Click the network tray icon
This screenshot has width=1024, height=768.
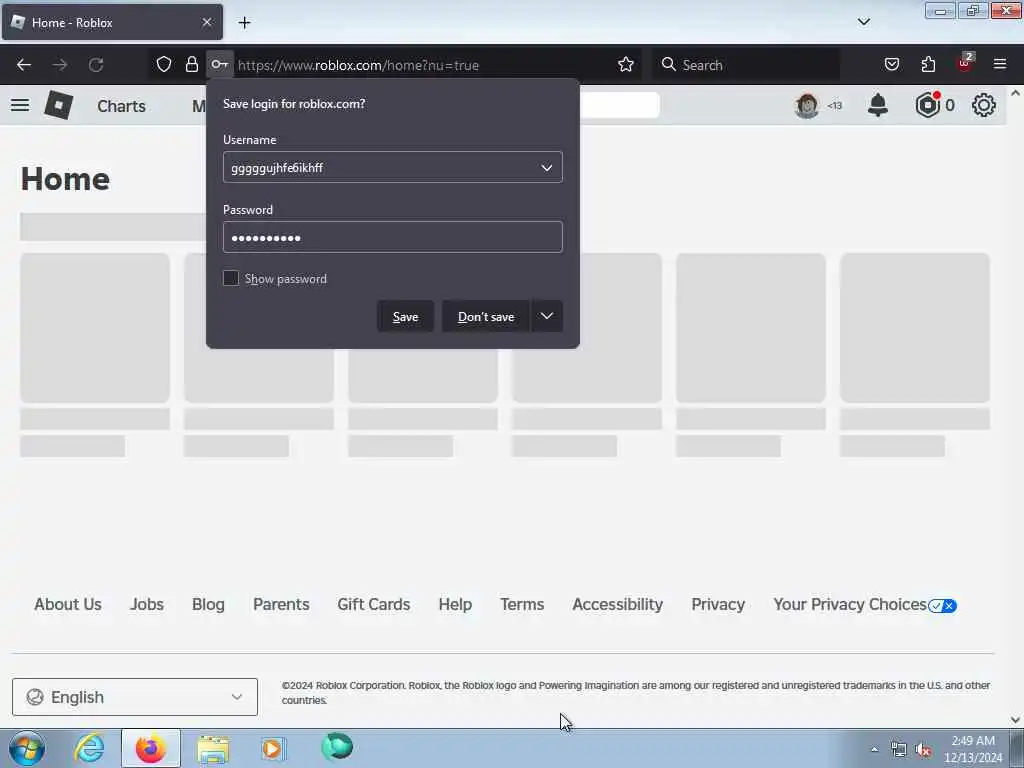click(x=899, y=750)
